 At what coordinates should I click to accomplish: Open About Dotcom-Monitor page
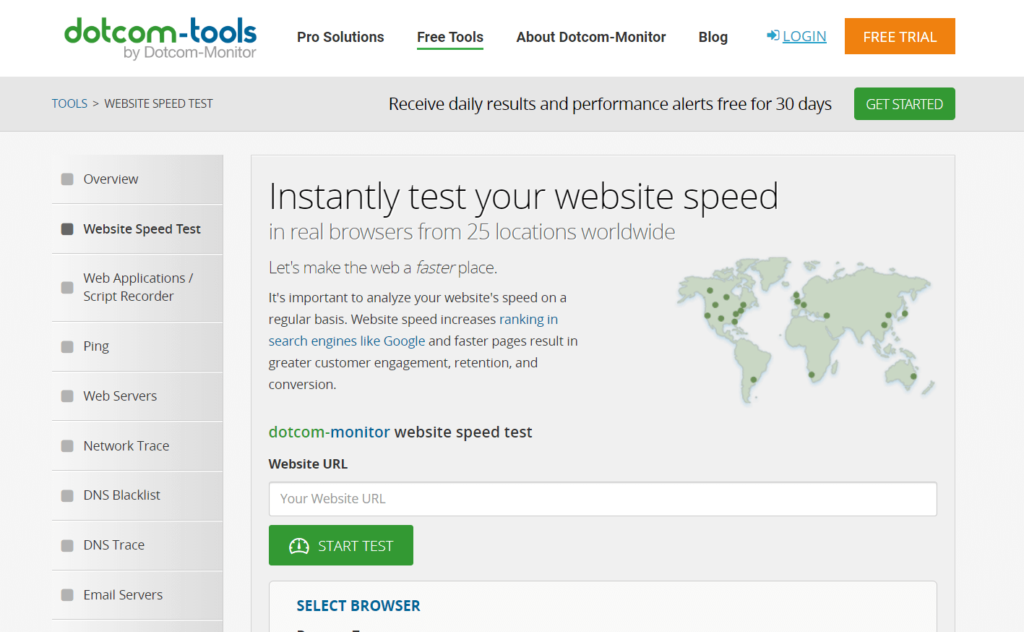(x=591, y=37)
